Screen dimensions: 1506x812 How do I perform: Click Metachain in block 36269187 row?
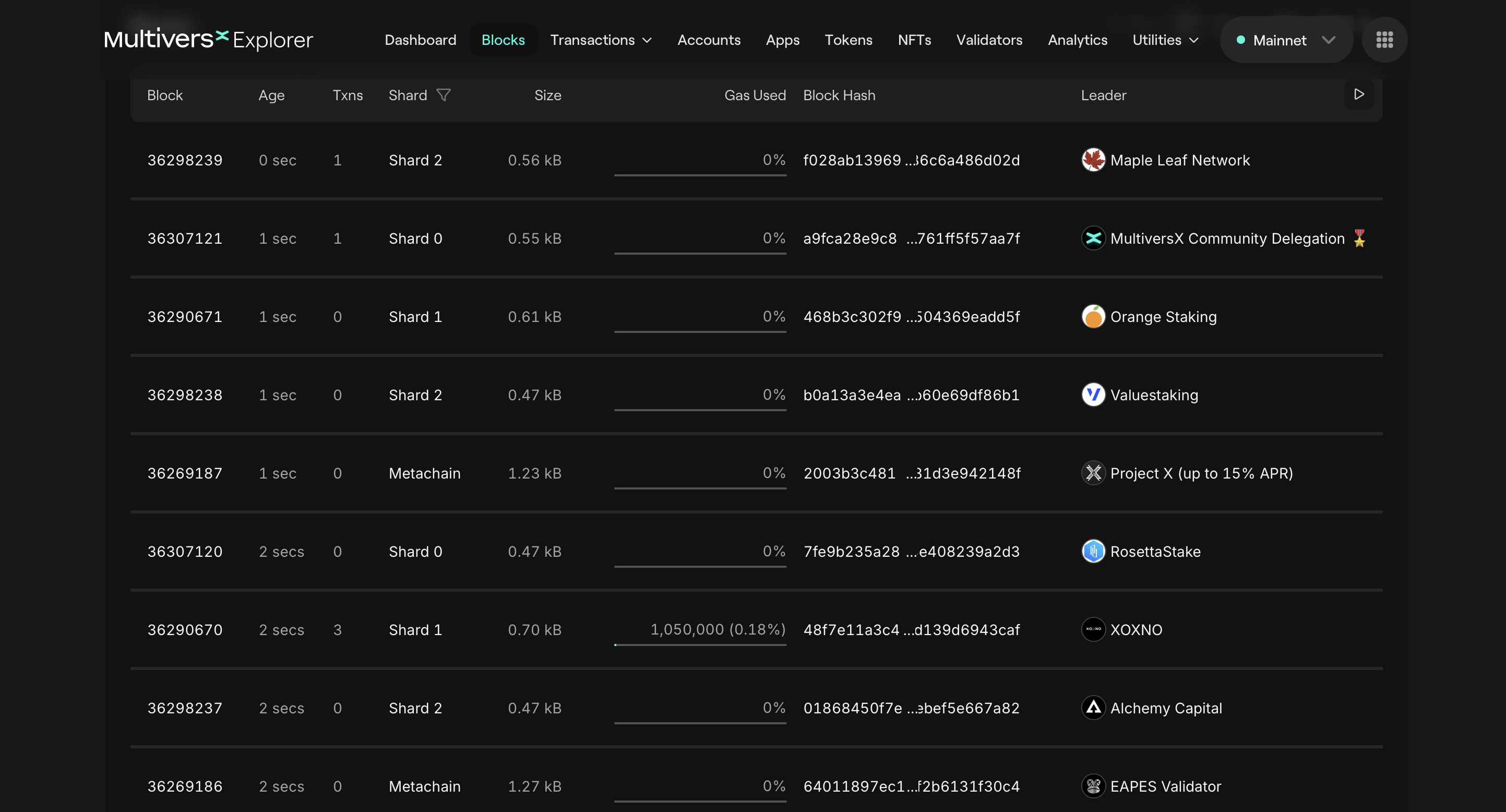click(x=424, y=473)
